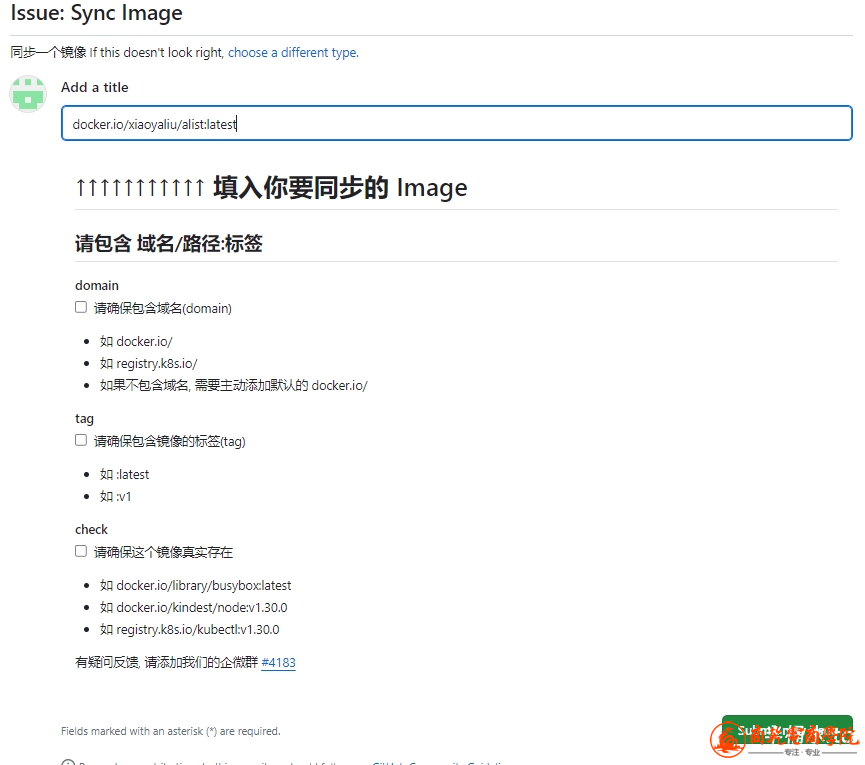Click the '如 :latest' list item
Image resolution: width=865 pixels, height=765 pixels.
click(124, 474)
